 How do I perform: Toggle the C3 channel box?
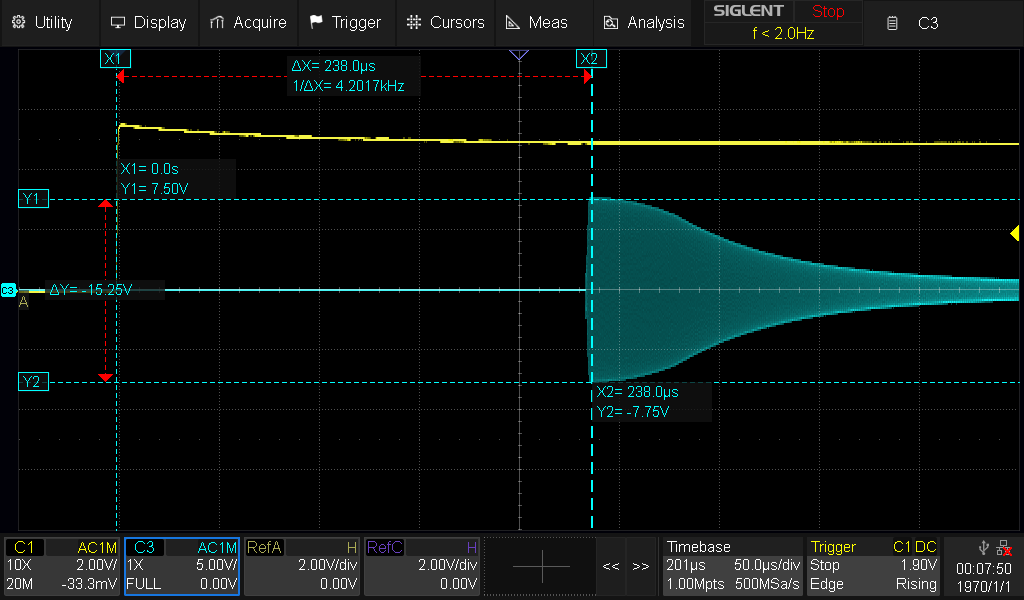(x=182, y=565)
